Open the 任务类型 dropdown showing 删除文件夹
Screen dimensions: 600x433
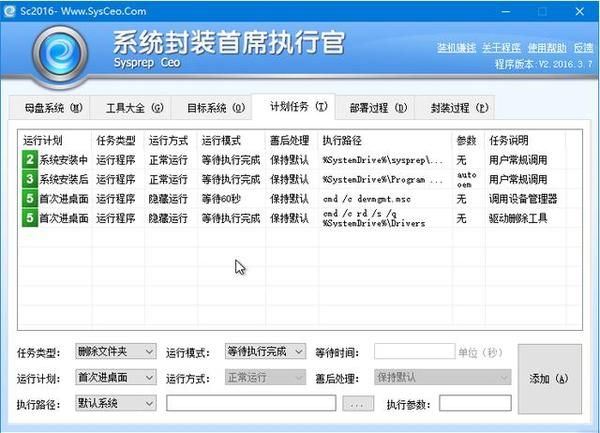[116, 351]
